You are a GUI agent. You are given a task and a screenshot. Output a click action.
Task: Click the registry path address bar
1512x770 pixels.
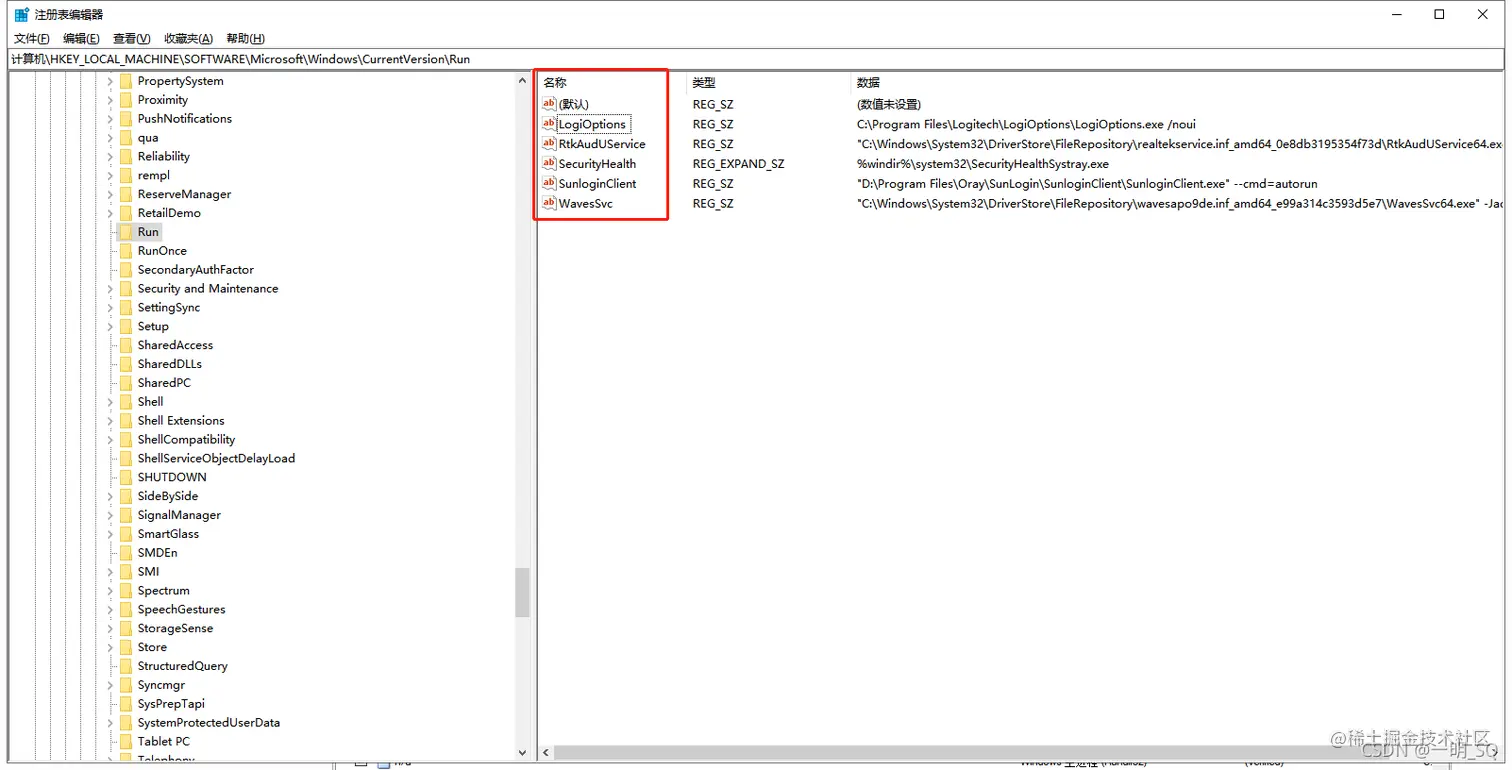click(756, 59)
